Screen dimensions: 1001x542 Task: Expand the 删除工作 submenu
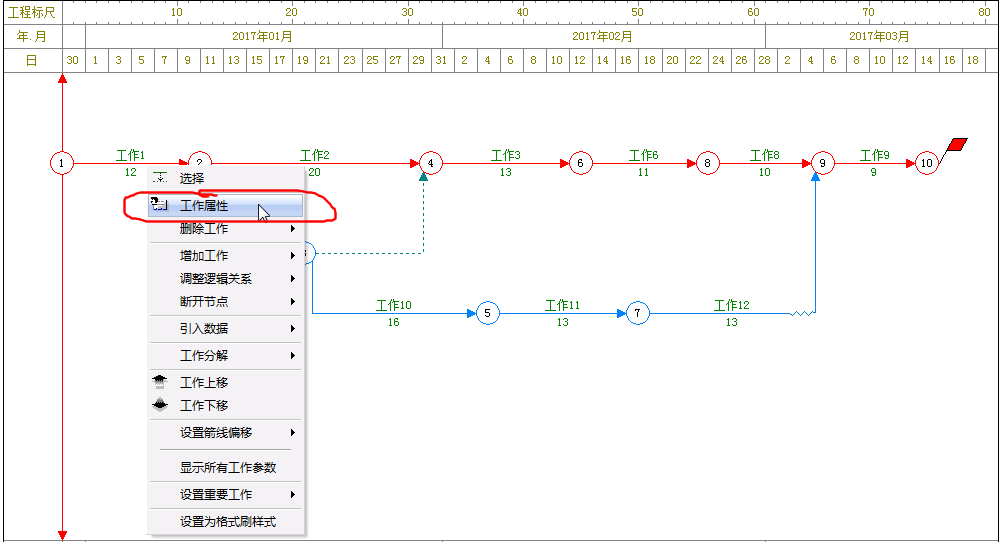[225, 229]
